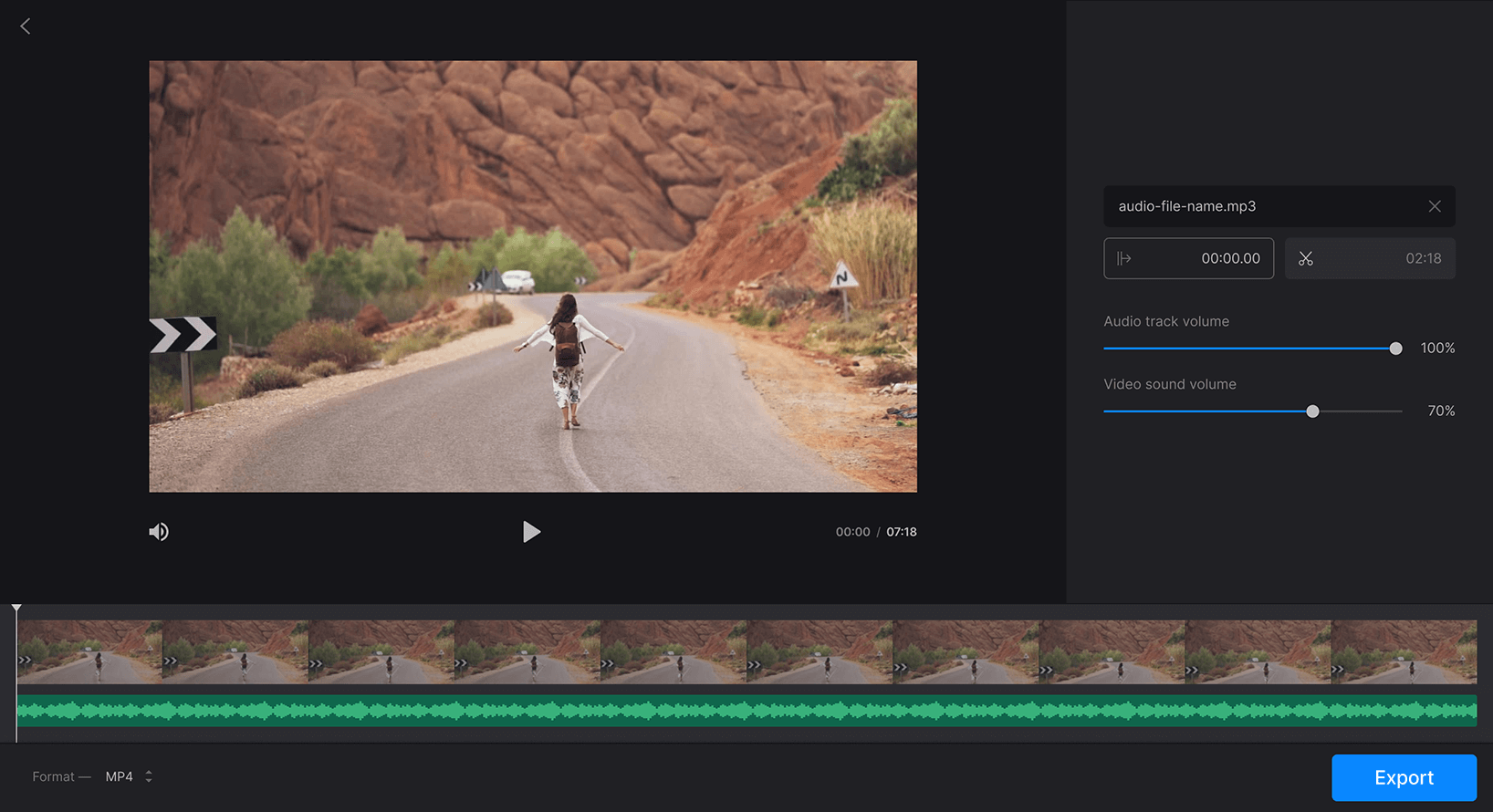Click the 00:00 current time text
The width and height of the screenshot is (1493, 812).
coord(852,532)
